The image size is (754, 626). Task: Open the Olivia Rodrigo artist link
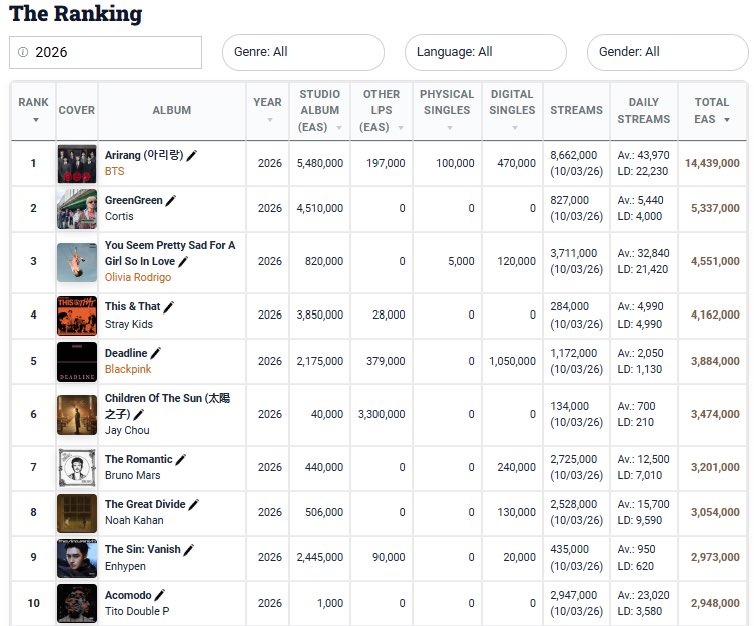point(138,277)
